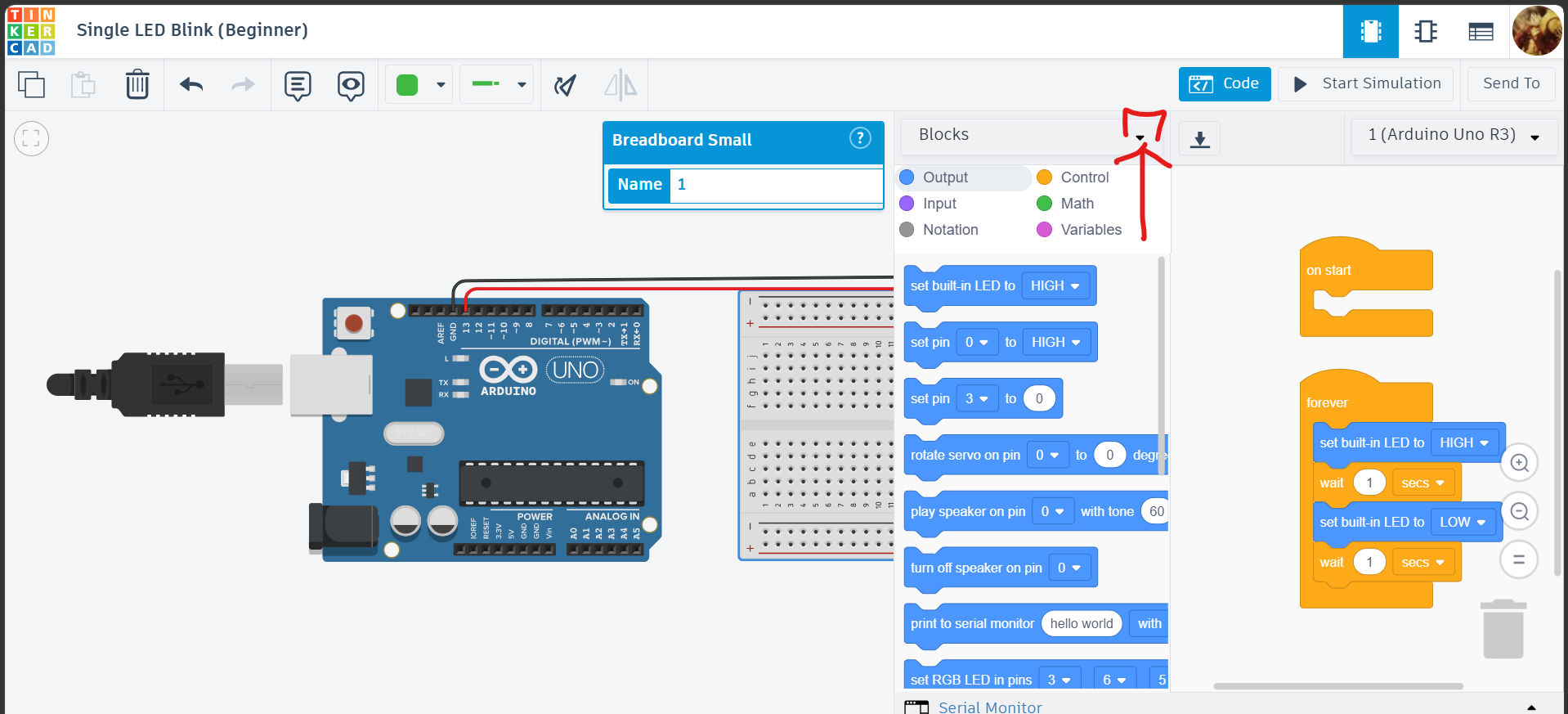Screen dimensions: 1568x714
Task: Open HIGH dropdown in set pin block
Action: click(1056, 342)
